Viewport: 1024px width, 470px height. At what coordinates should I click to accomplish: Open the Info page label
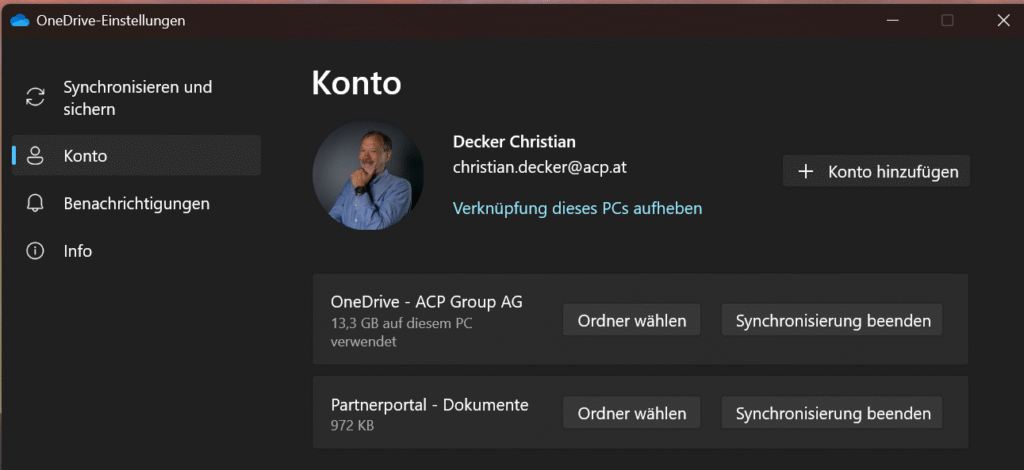(78, 251)
